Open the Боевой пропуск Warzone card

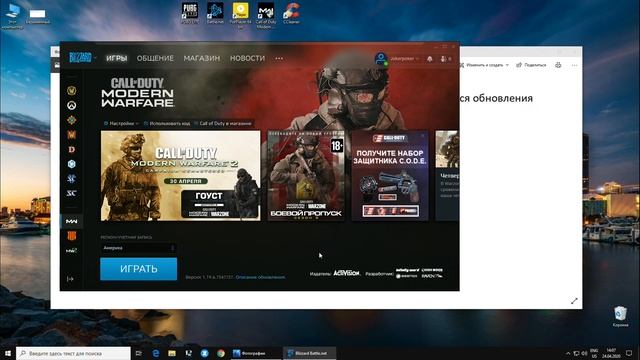point(306,176)
